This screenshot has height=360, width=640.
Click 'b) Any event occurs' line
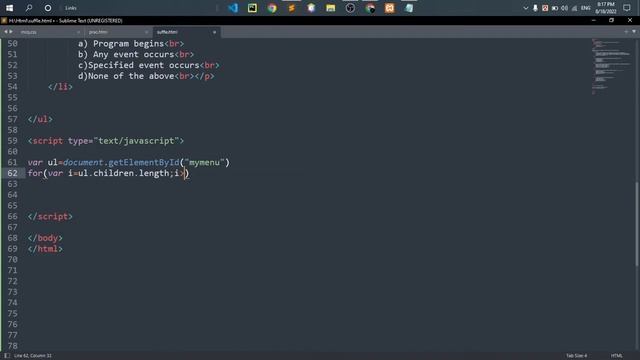pyautogui.click(x=136, y=54)
